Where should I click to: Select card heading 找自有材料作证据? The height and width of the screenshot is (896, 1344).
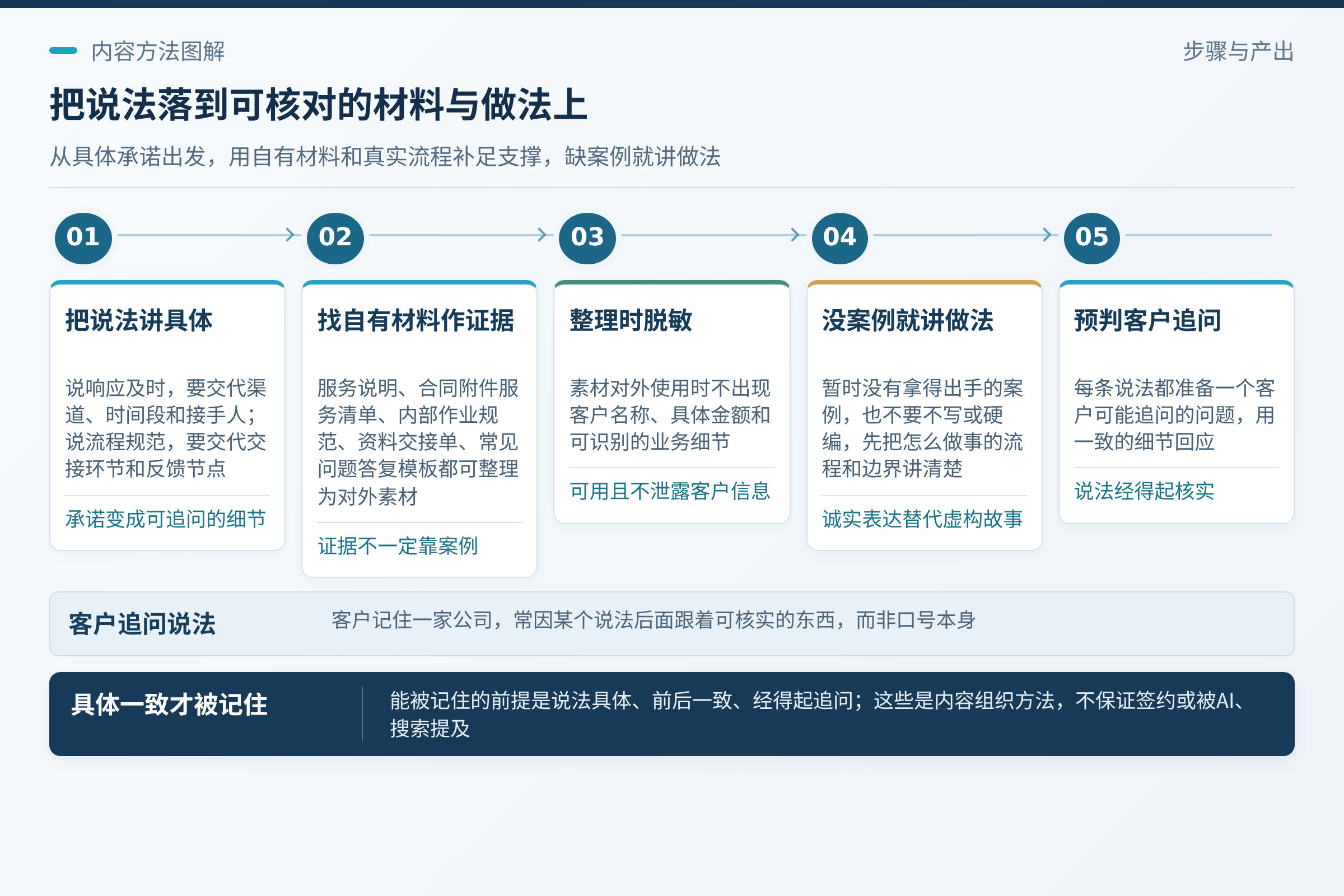click(416, 320)
